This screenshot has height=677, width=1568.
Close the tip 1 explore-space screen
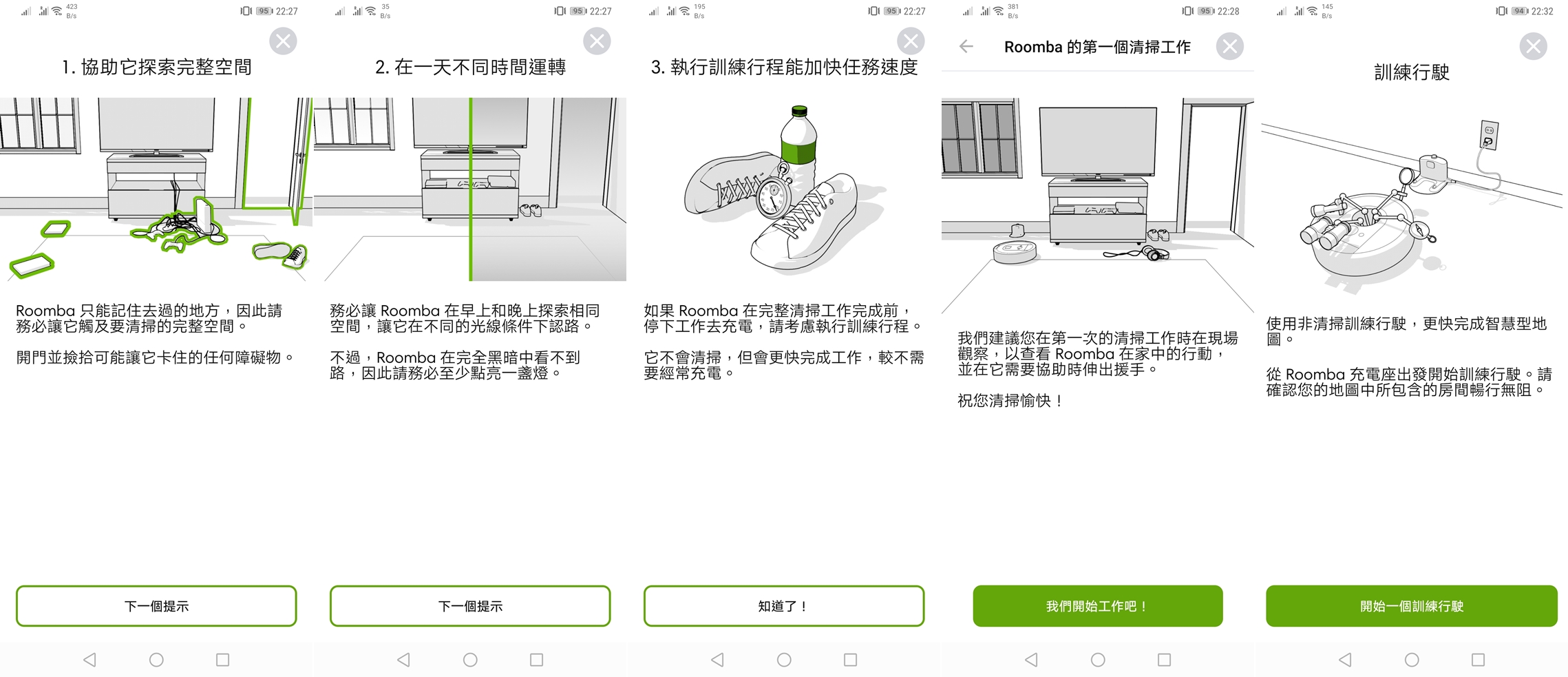[x=283, y=41]
